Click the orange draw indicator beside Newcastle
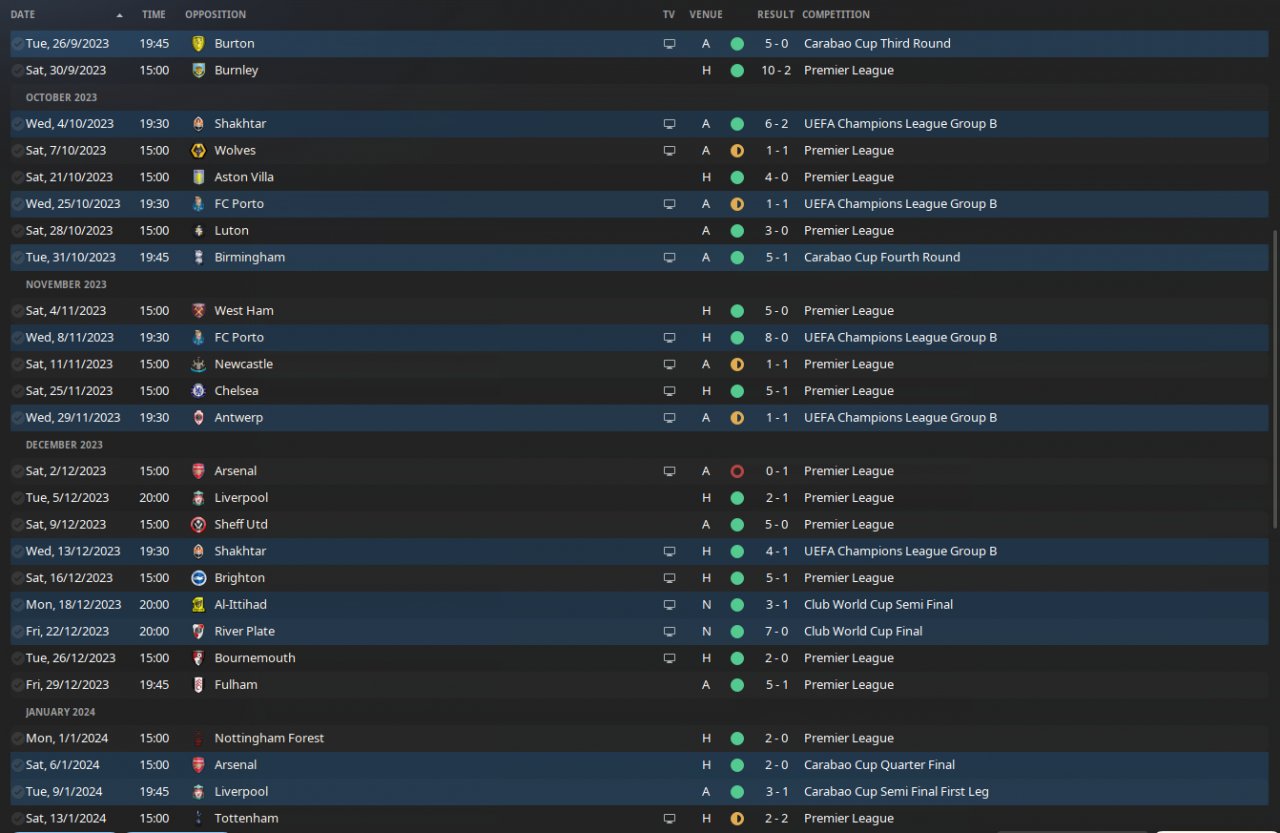Viewport: 1280px width, 833px height. point(737,365)
